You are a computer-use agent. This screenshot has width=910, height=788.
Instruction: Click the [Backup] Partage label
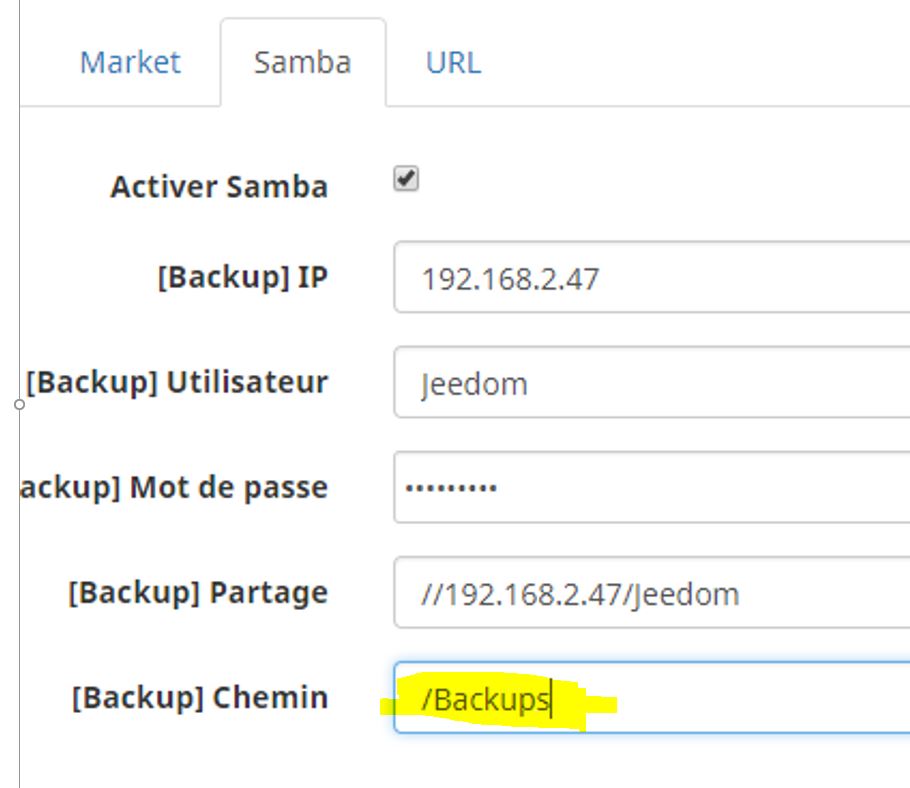pos(198,593)
